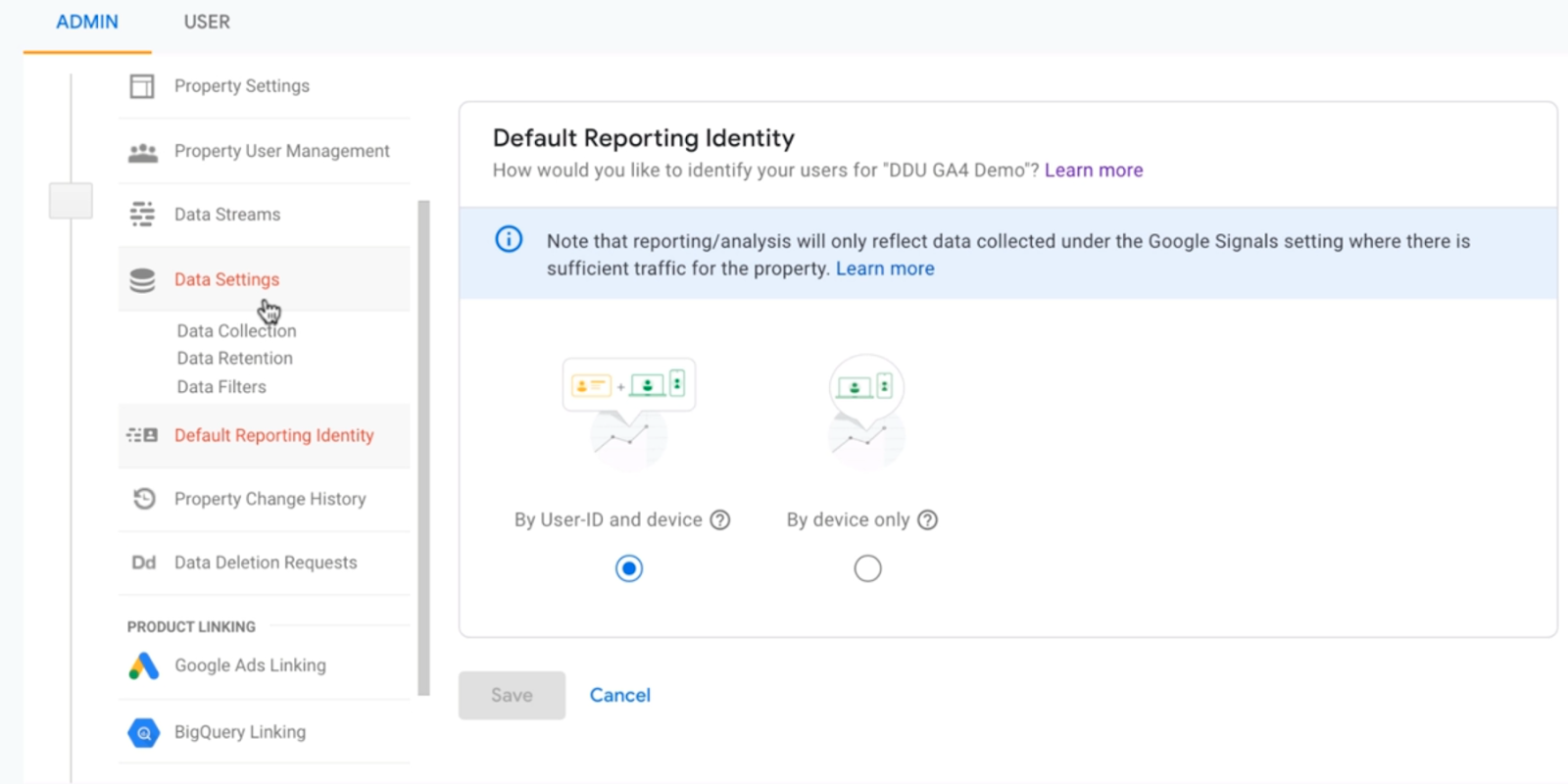The width and height of the screenshot is (1568, 784).
Task: Open Data Filters submenu item
Action: click(x=221, y=387)
